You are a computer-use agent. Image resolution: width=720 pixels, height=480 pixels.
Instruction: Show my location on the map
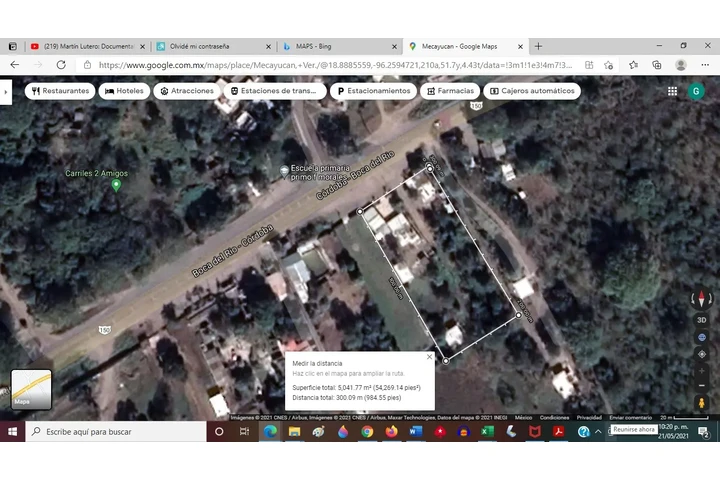click(701, 354)
